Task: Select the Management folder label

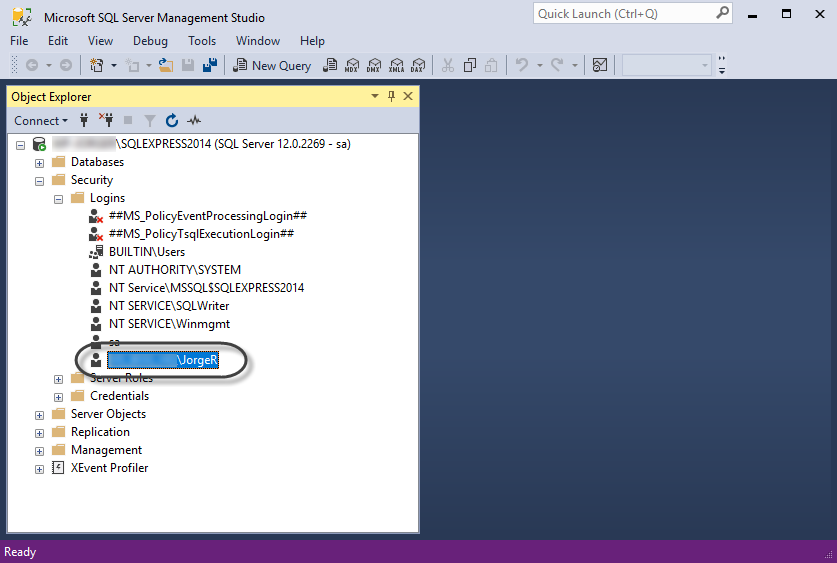Action: (106, 450)
